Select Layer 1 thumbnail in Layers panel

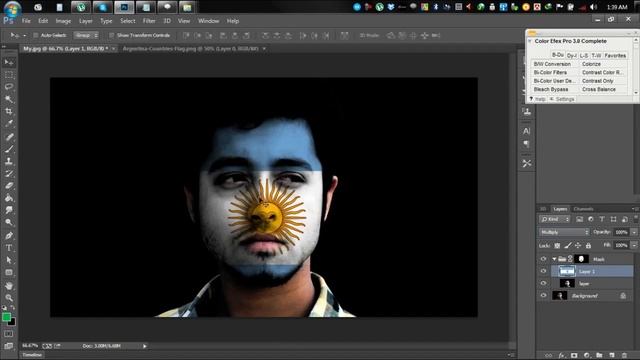pos(567,271)
